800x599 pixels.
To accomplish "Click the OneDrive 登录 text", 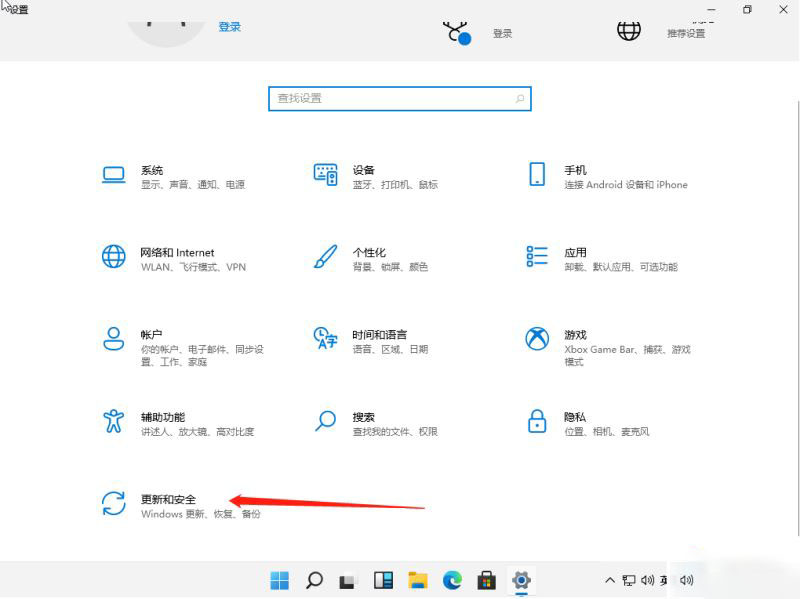I will click(x=502, y=34).
